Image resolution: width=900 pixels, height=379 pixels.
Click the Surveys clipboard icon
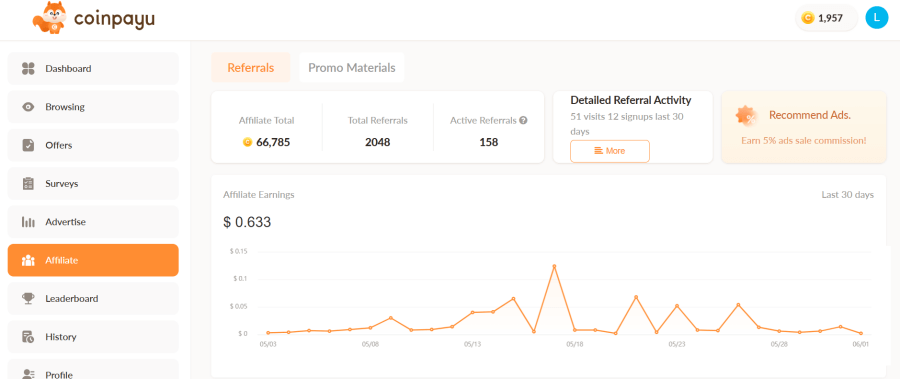pos(28,184)
